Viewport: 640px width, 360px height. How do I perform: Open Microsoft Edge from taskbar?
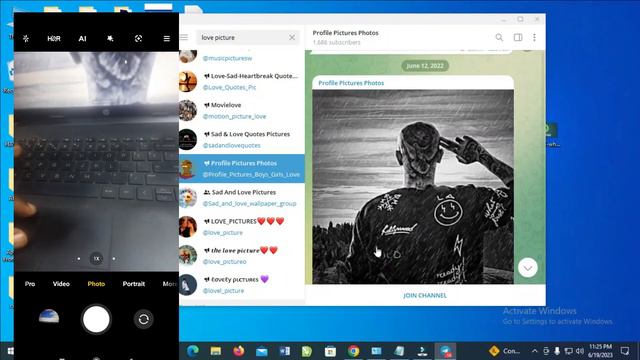point(193,351)
